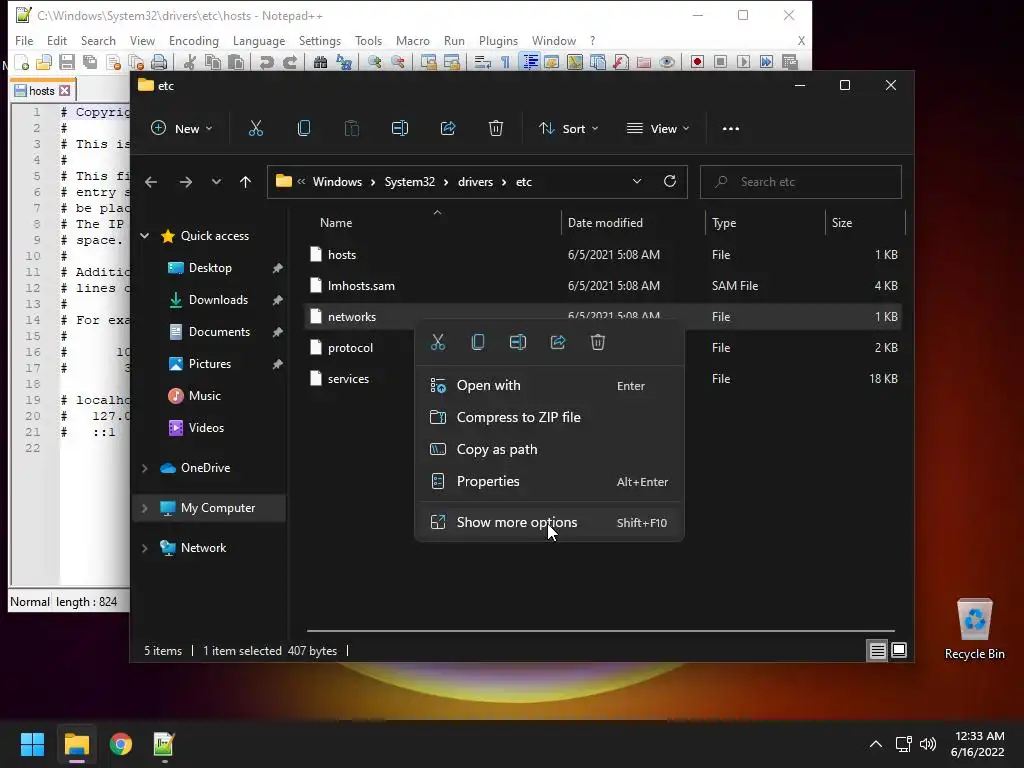Click Show more options
This screenshot has width=1024, height=768.
[549, 522]
